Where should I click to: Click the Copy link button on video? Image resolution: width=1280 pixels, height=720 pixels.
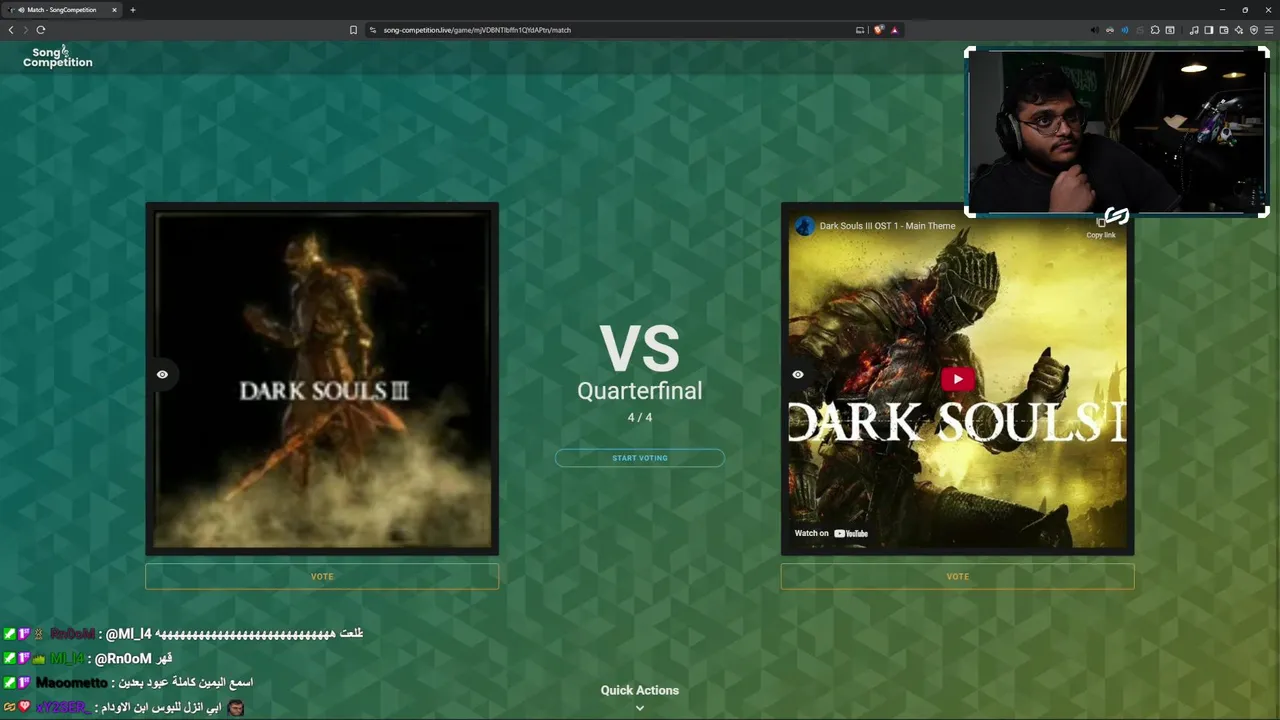pyautogui.click(x=1101, y=227)
